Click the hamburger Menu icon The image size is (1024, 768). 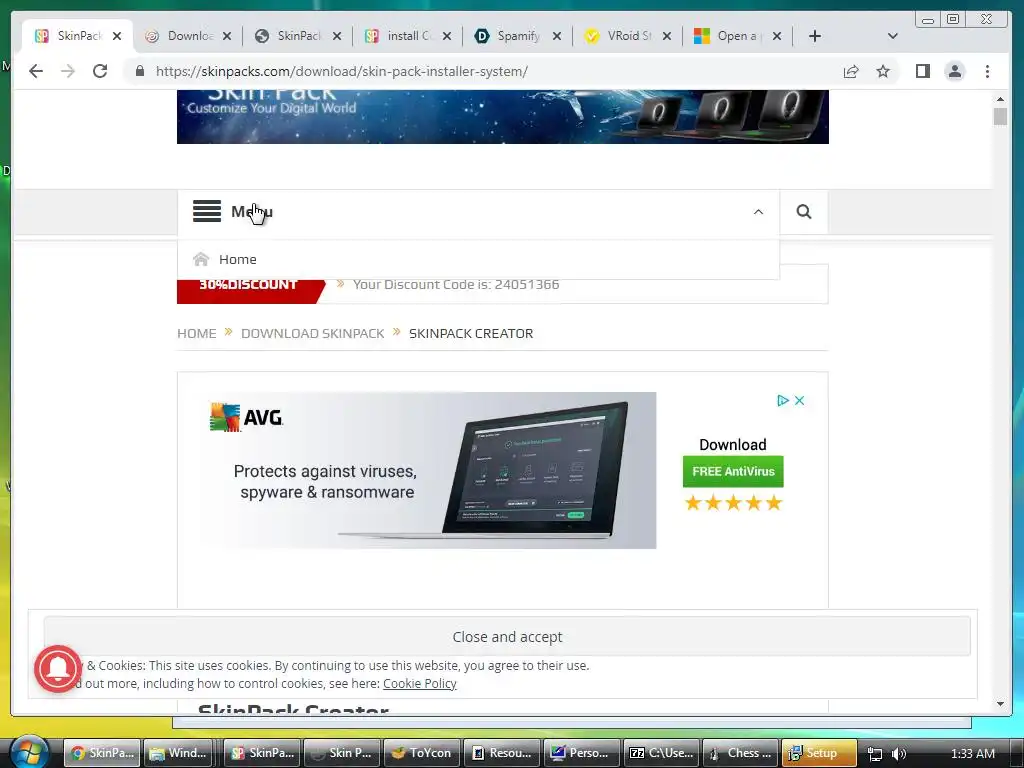click(207, 212)
